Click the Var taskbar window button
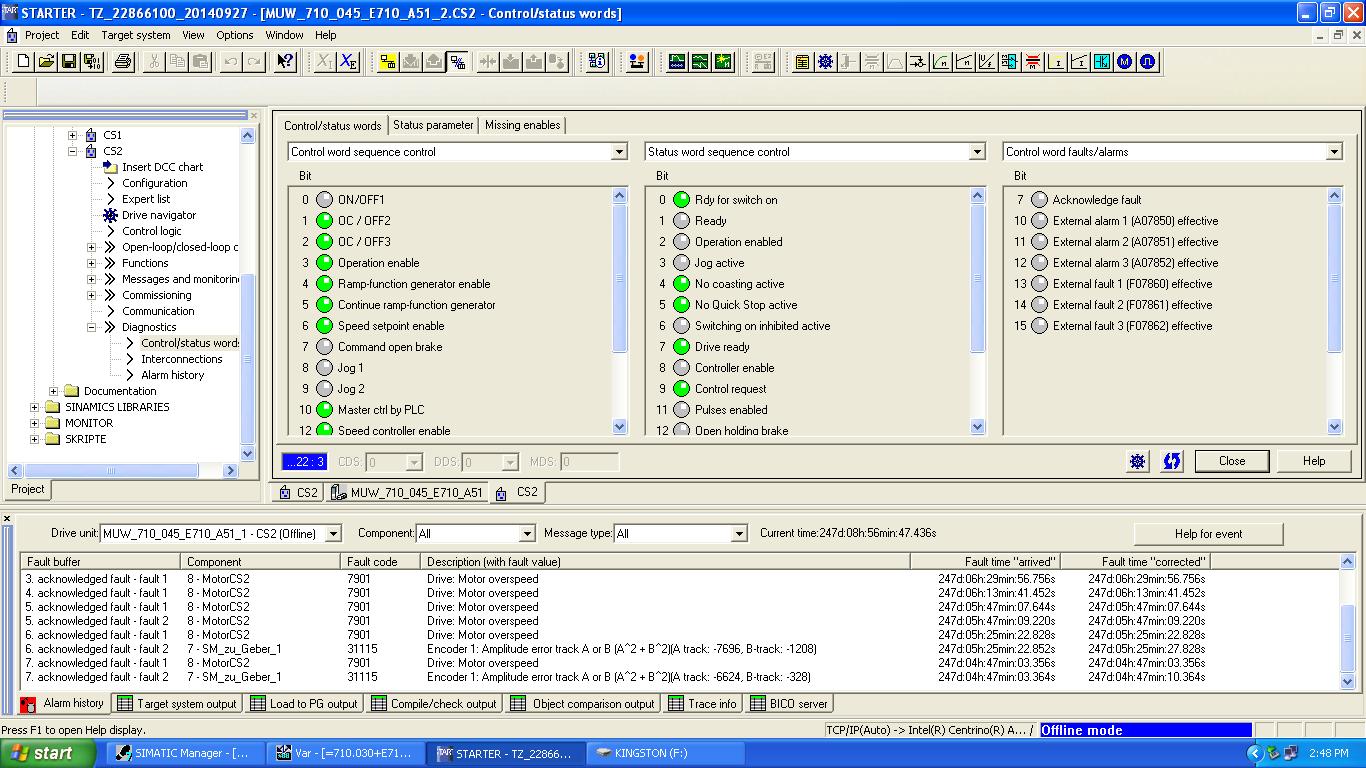 346,753
